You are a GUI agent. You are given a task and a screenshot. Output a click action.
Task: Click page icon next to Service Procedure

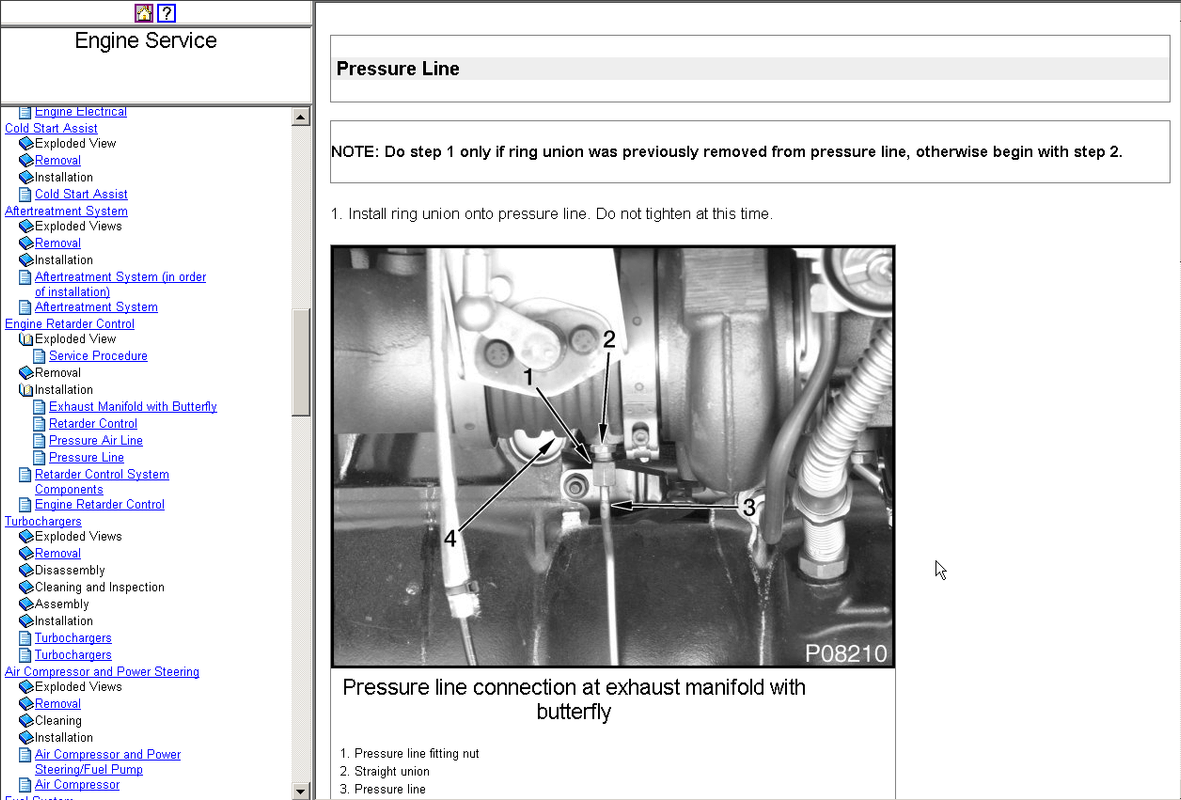click(39, 356)
